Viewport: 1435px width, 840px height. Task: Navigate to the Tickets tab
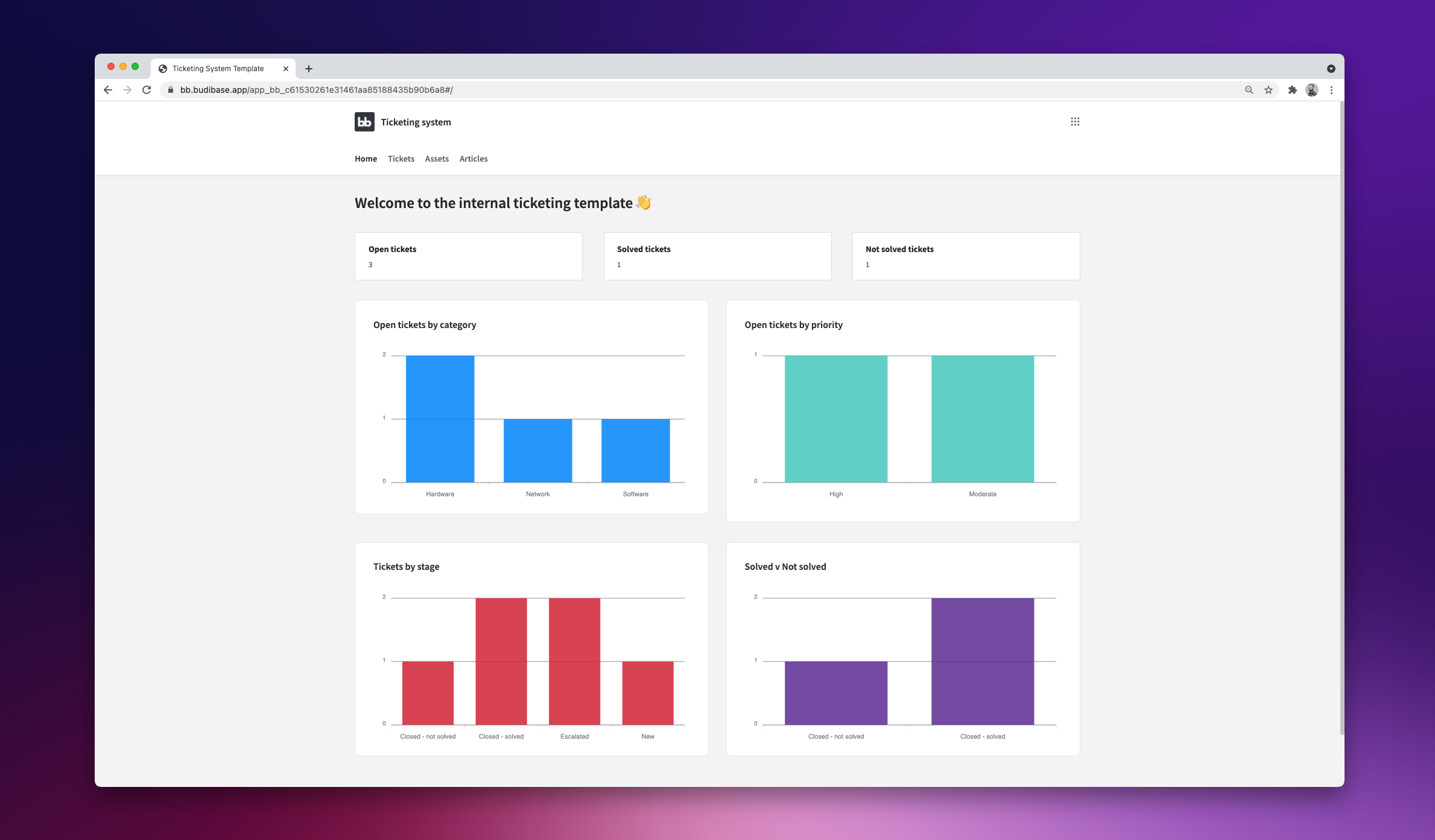[x=401, y=158]
